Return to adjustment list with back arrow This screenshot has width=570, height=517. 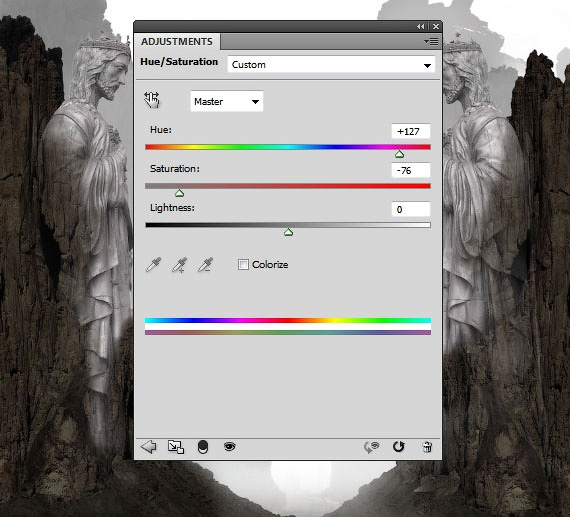click(148, 446)
